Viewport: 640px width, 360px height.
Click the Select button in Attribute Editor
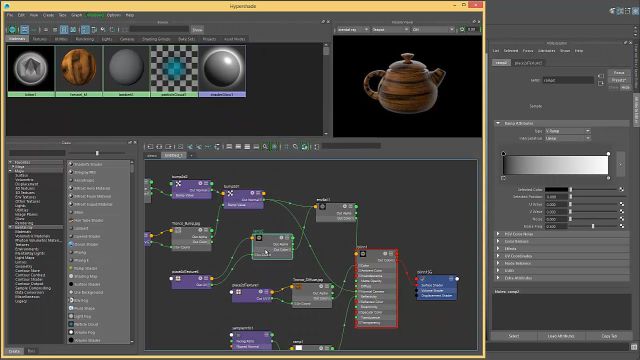pyautogui.click(x=513, y=336)
